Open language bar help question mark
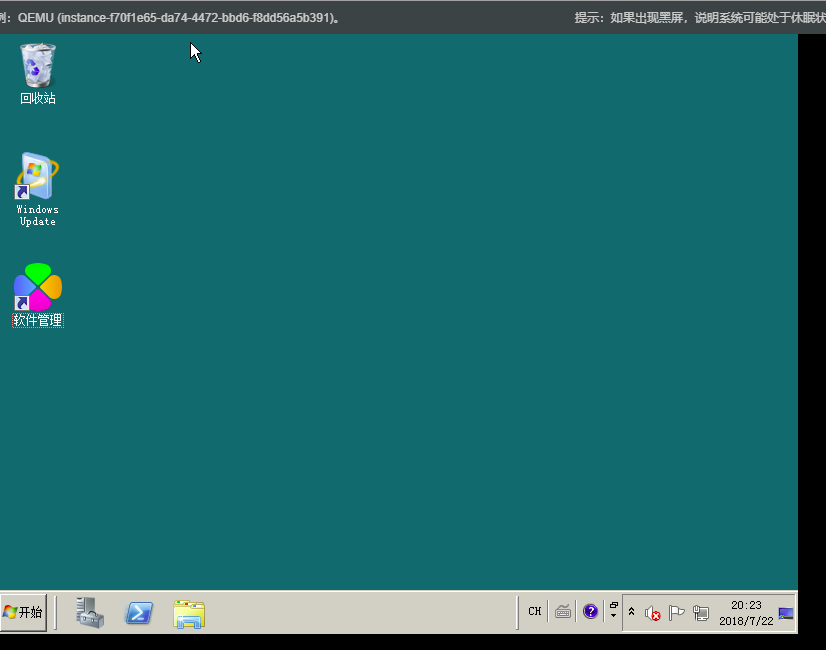The height and width of the screenshot is (650, 826). pyautogui.click(x=590, y=611)
